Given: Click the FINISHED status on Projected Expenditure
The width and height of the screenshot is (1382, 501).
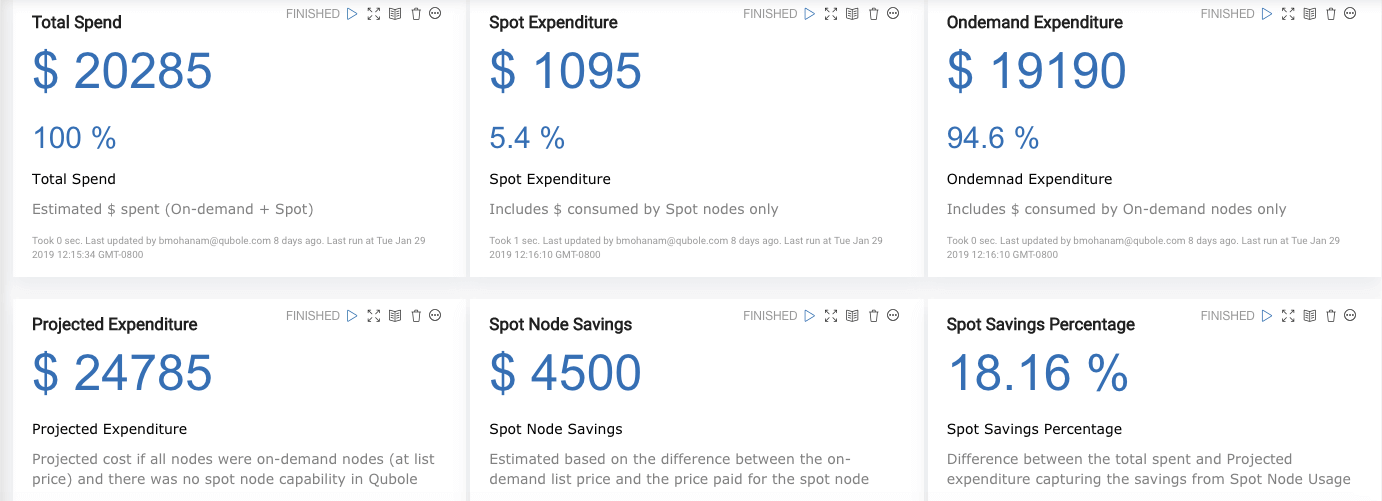Looking at the screenshot, I should (x=313, y=316).
